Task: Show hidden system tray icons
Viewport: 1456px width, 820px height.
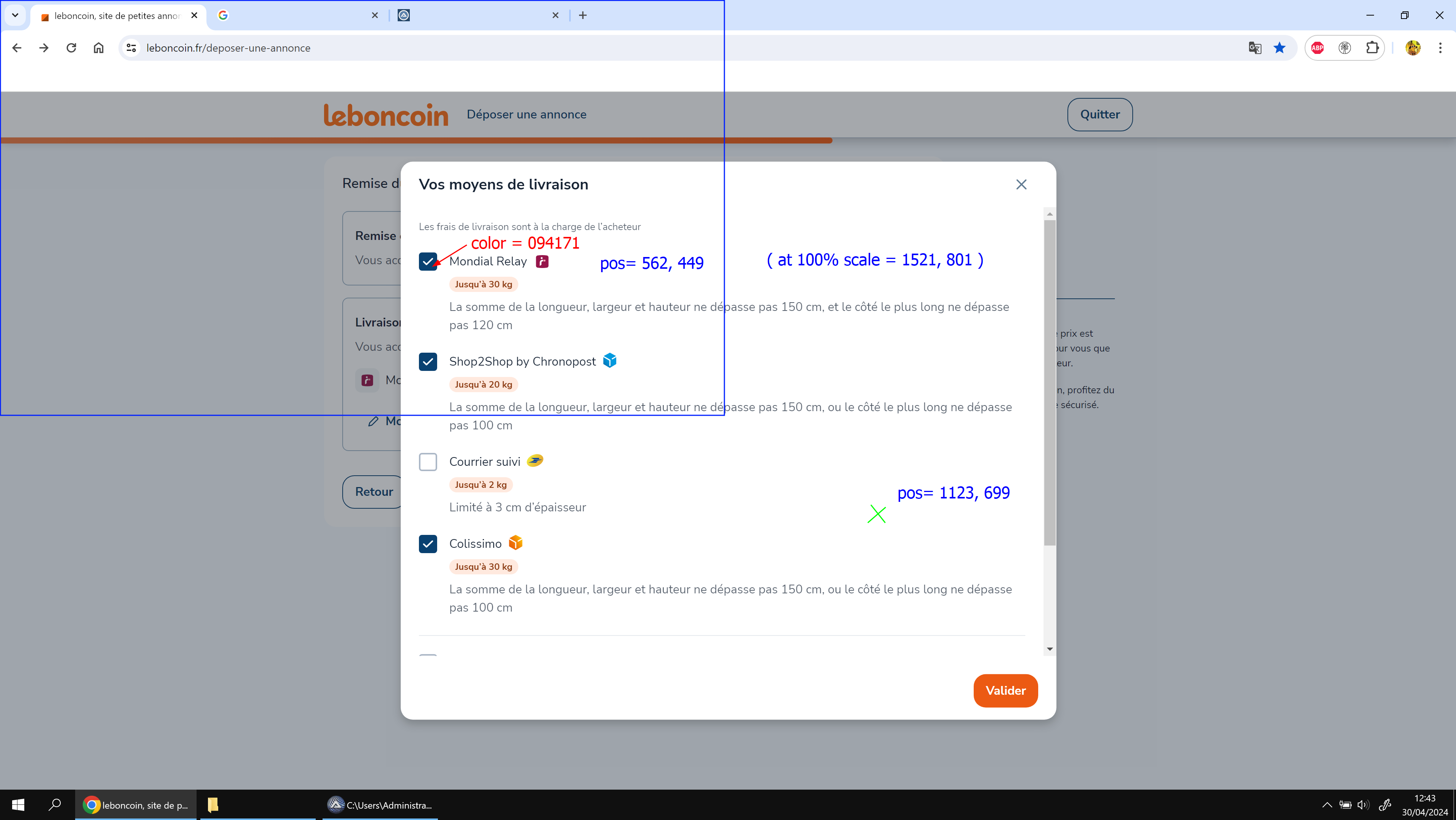Action: click(1327, 805)
